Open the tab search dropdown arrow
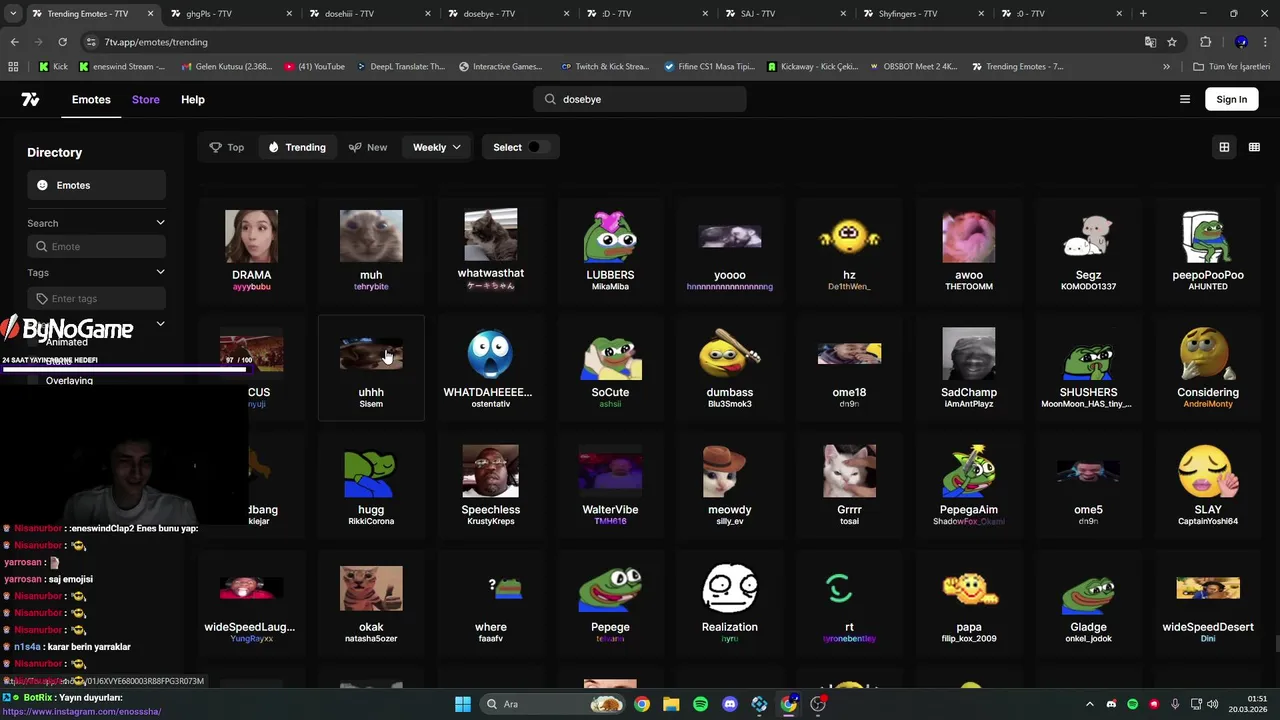The width and height of the screenshot is (1280, 720). click(x=13, y=13)
